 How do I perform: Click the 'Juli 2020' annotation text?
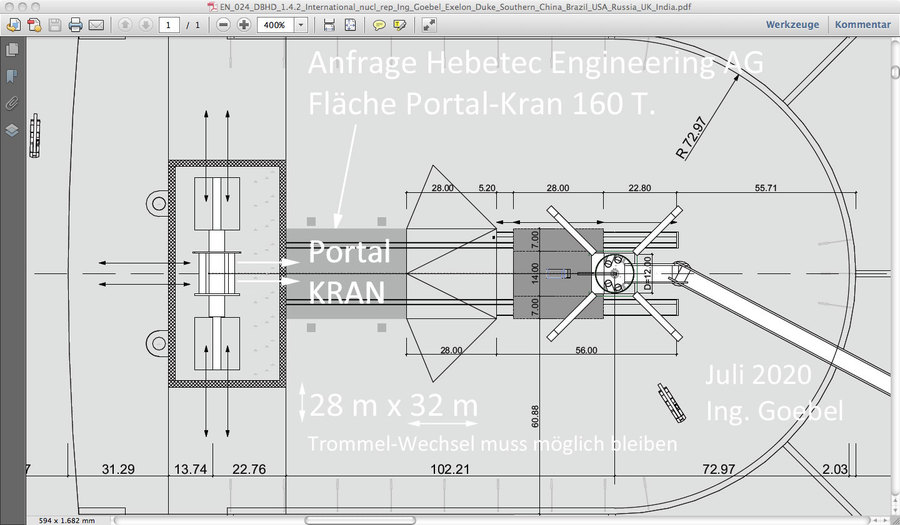(758, 375)
